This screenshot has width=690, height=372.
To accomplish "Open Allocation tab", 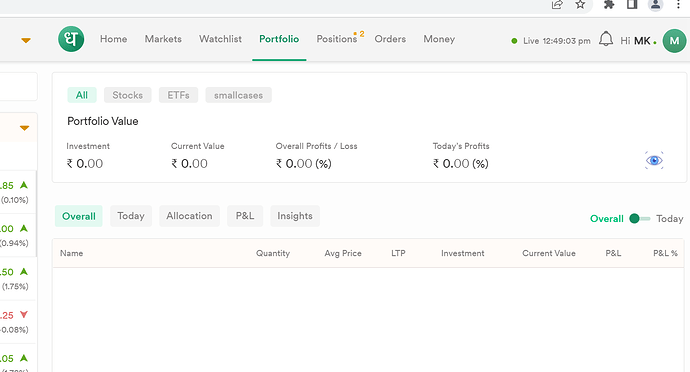I will [x=189, y=216].
